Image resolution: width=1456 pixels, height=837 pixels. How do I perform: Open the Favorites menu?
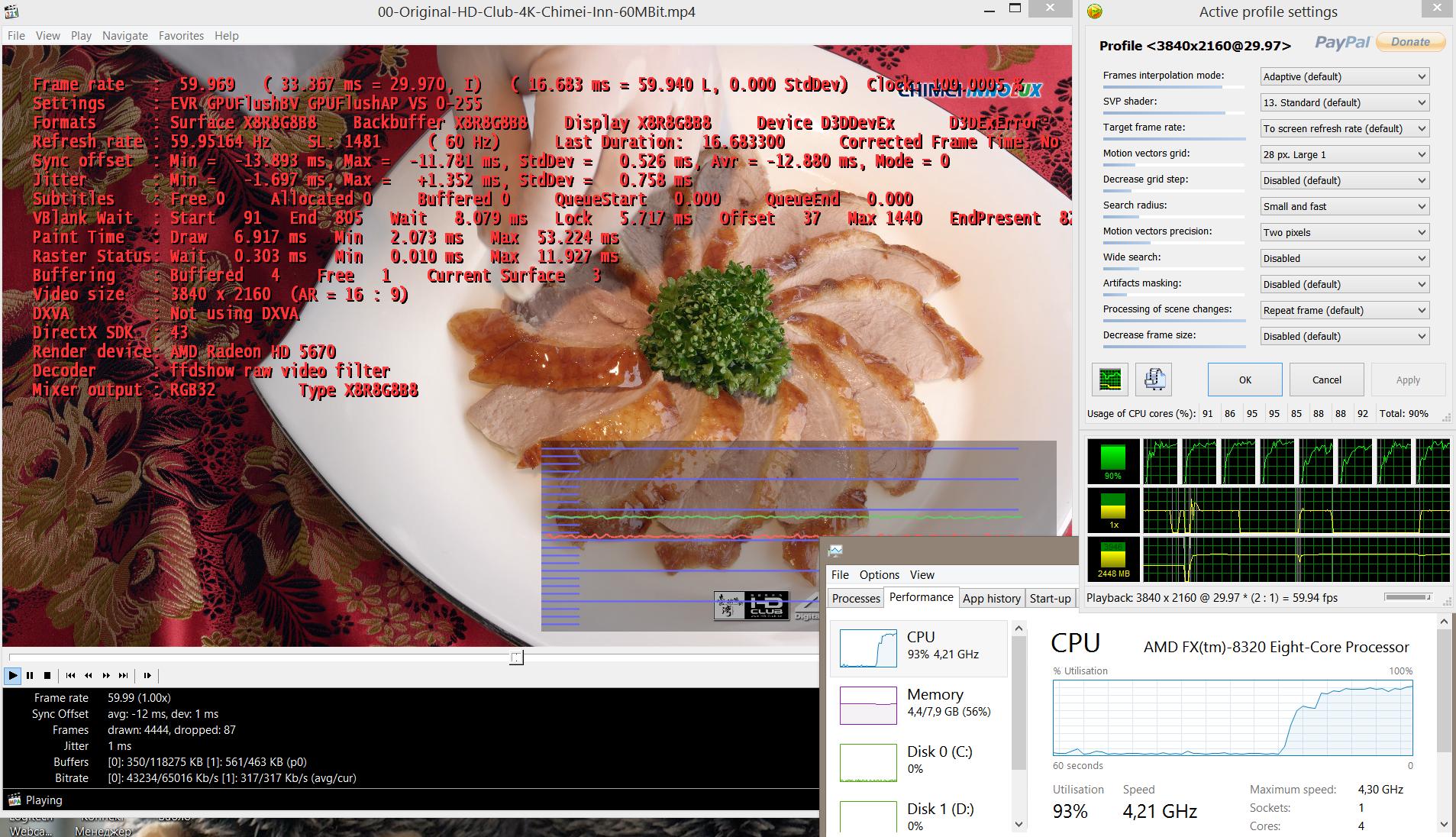tap(181, 36)
